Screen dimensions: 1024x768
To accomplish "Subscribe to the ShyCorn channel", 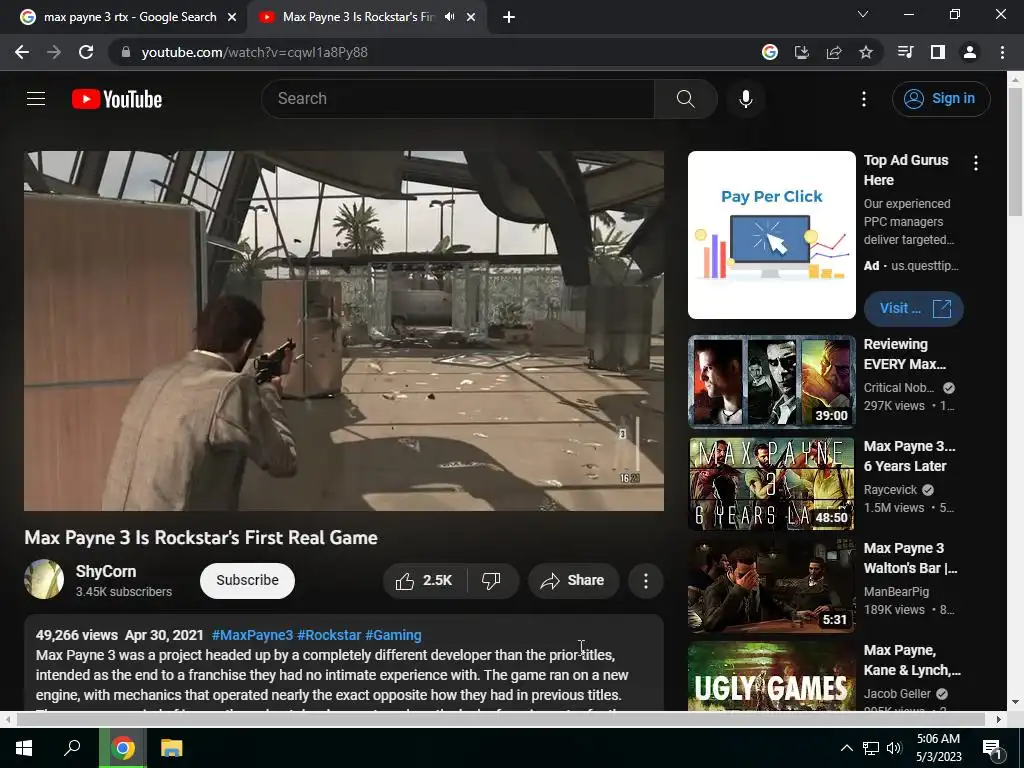I will (x=248, y=580).
